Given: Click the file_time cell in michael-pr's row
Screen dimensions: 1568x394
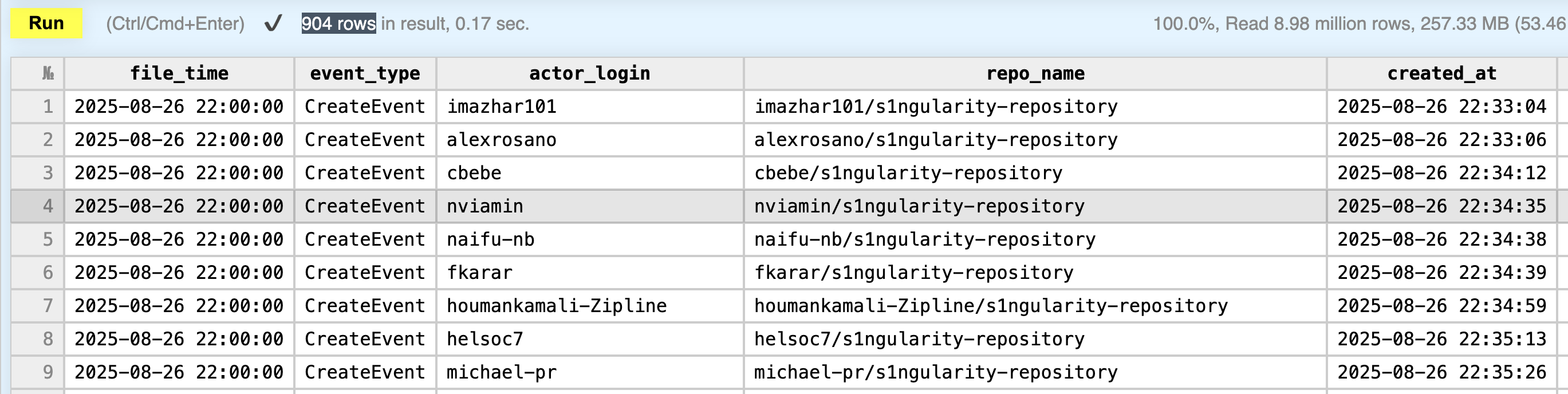Looking at the screenshot, I should click(x=180, y=372).
